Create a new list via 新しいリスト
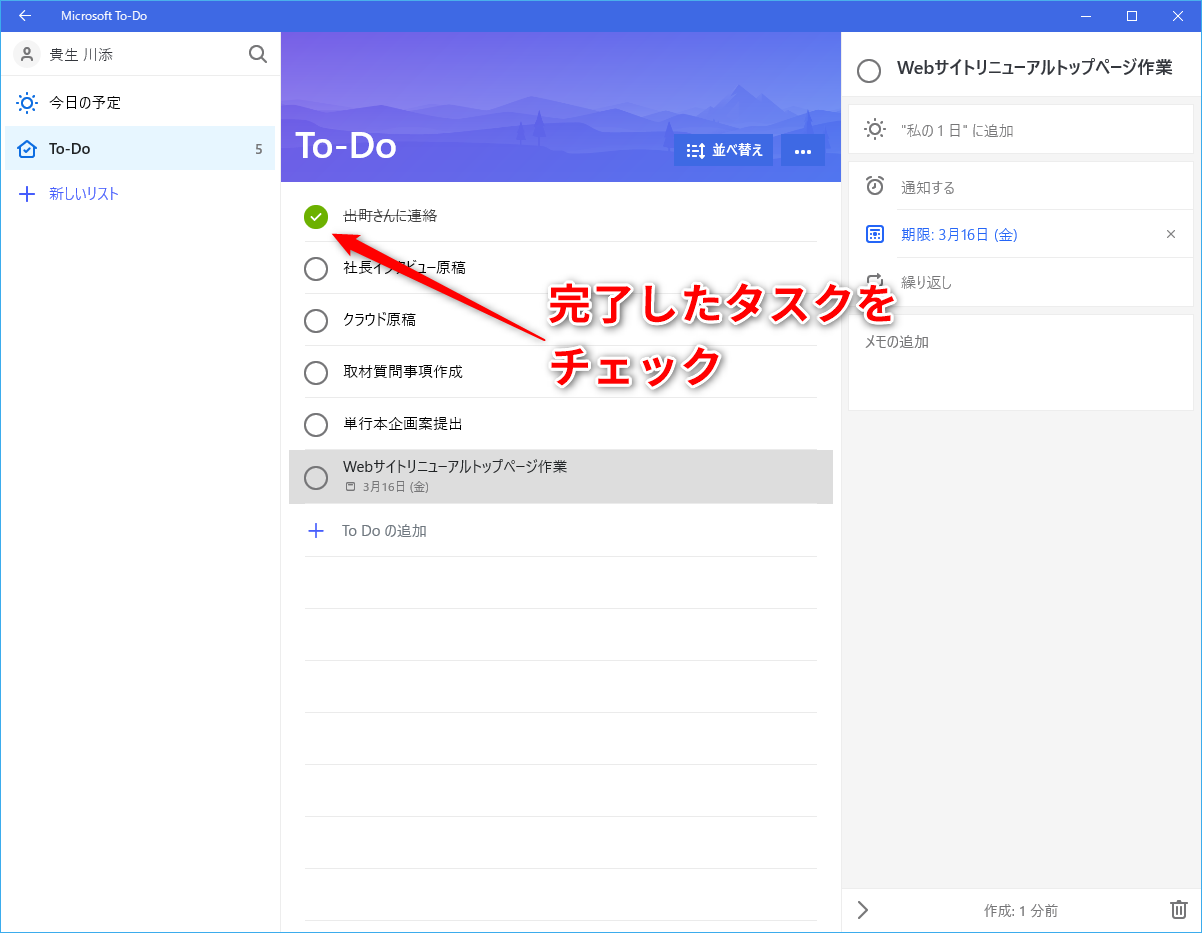Screen dimensions: 1202x933 [x=140, y=194]
